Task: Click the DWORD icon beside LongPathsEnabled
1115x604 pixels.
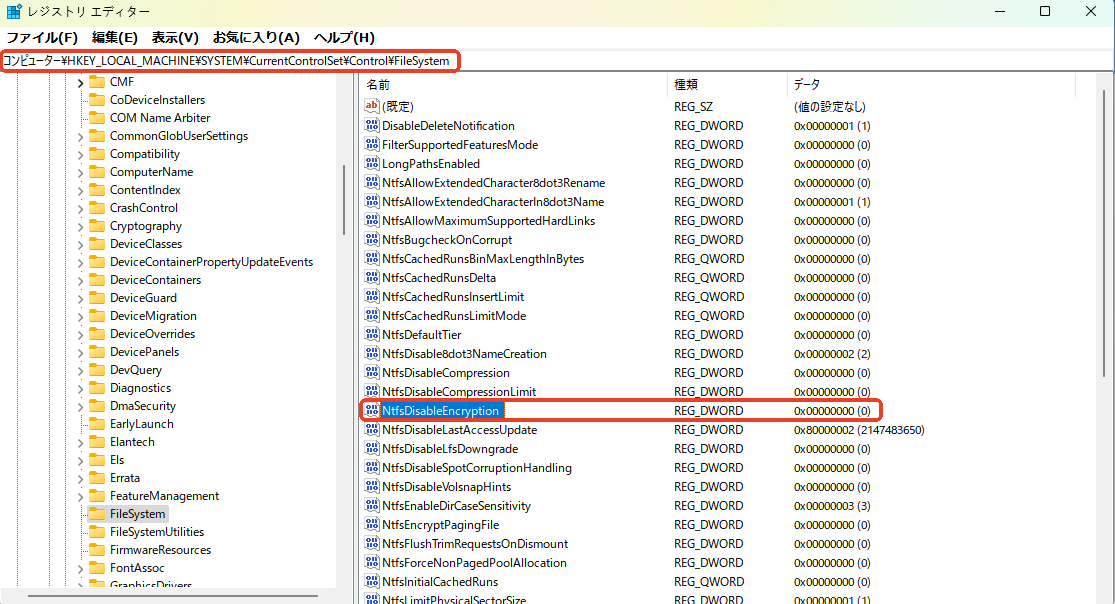Action: 370,163
